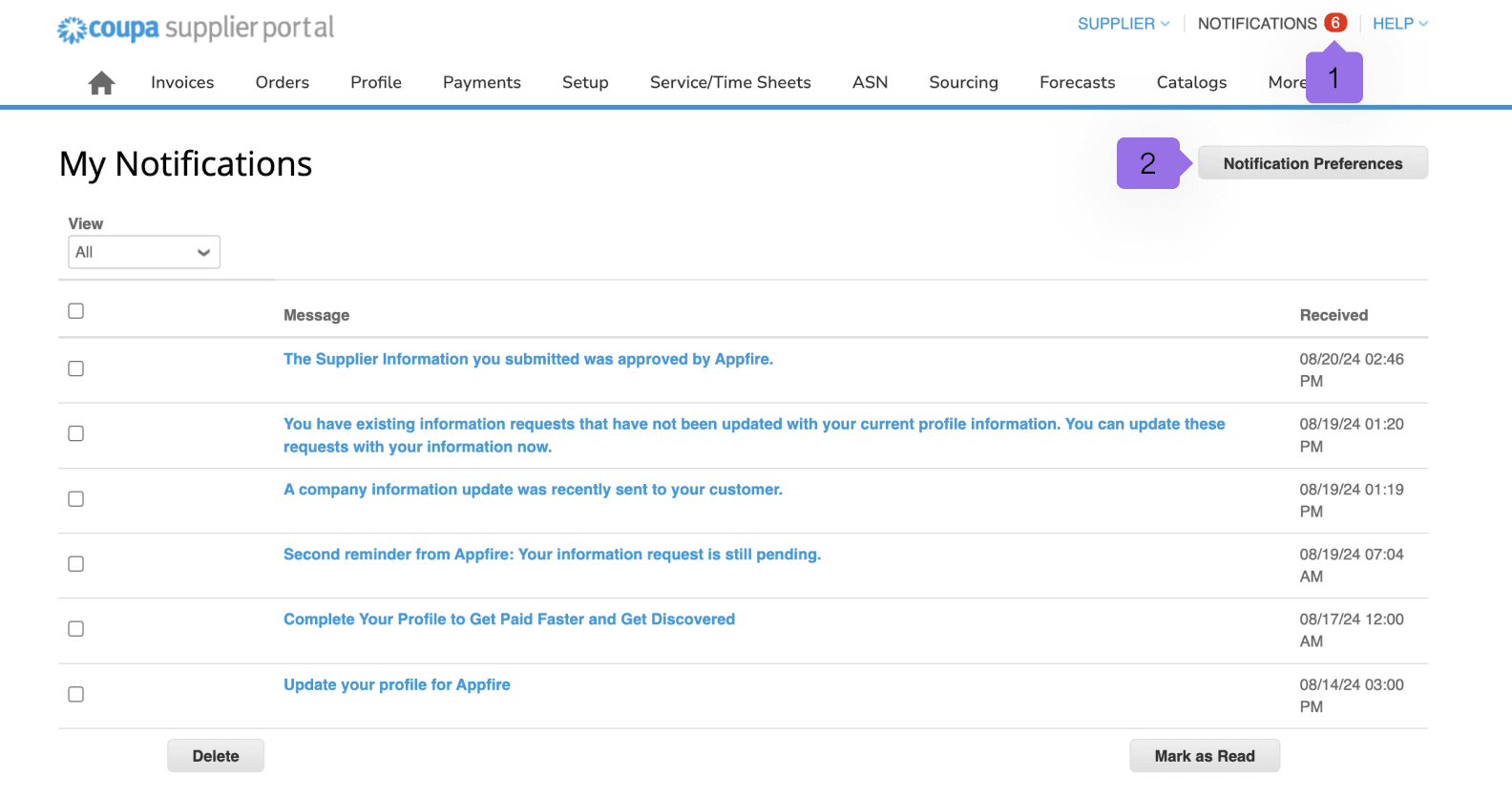
Task: Click the Notification Preferences button
Action: 1312,163
